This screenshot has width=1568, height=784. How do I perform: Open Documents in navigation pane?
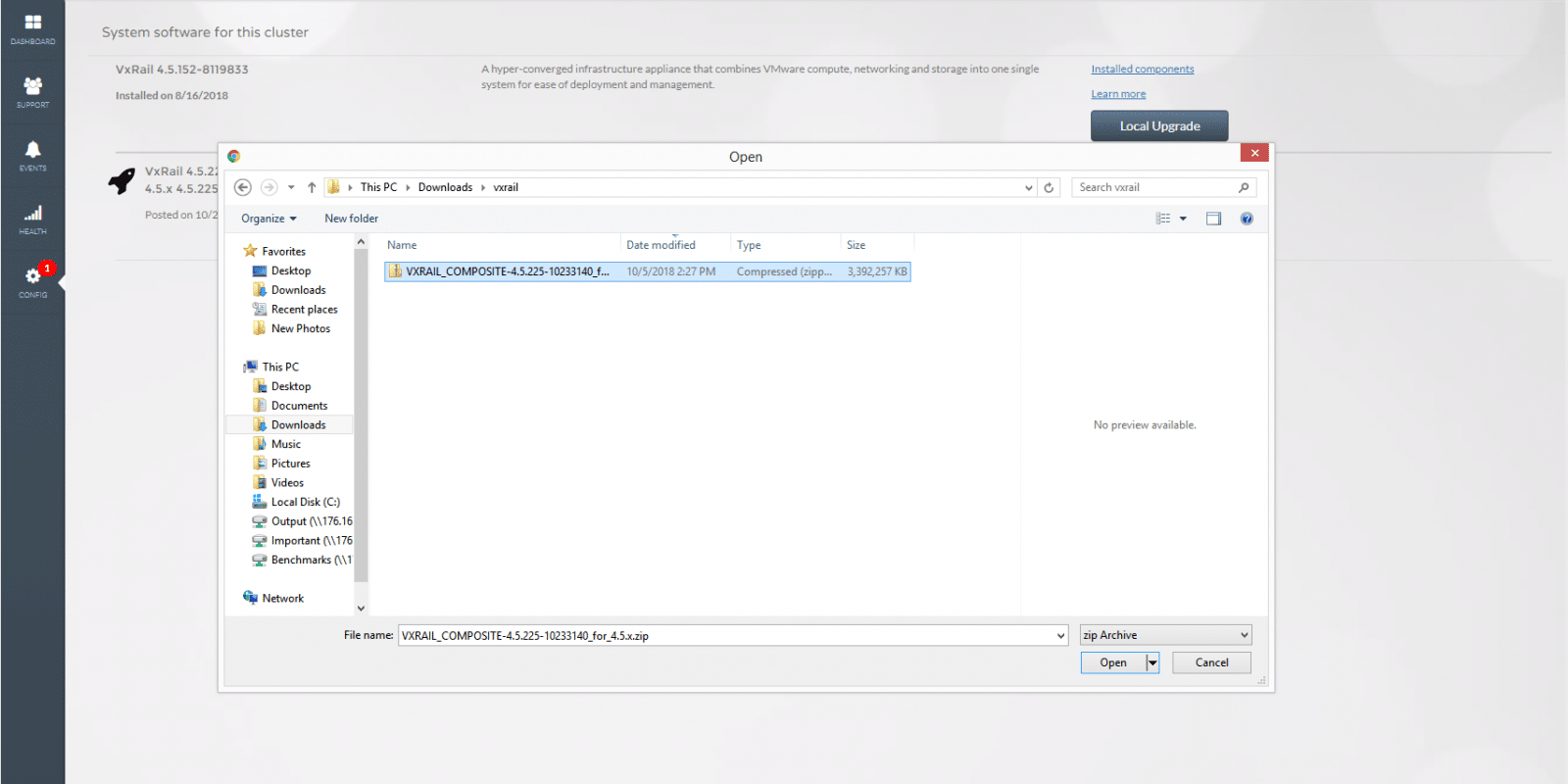290,405
